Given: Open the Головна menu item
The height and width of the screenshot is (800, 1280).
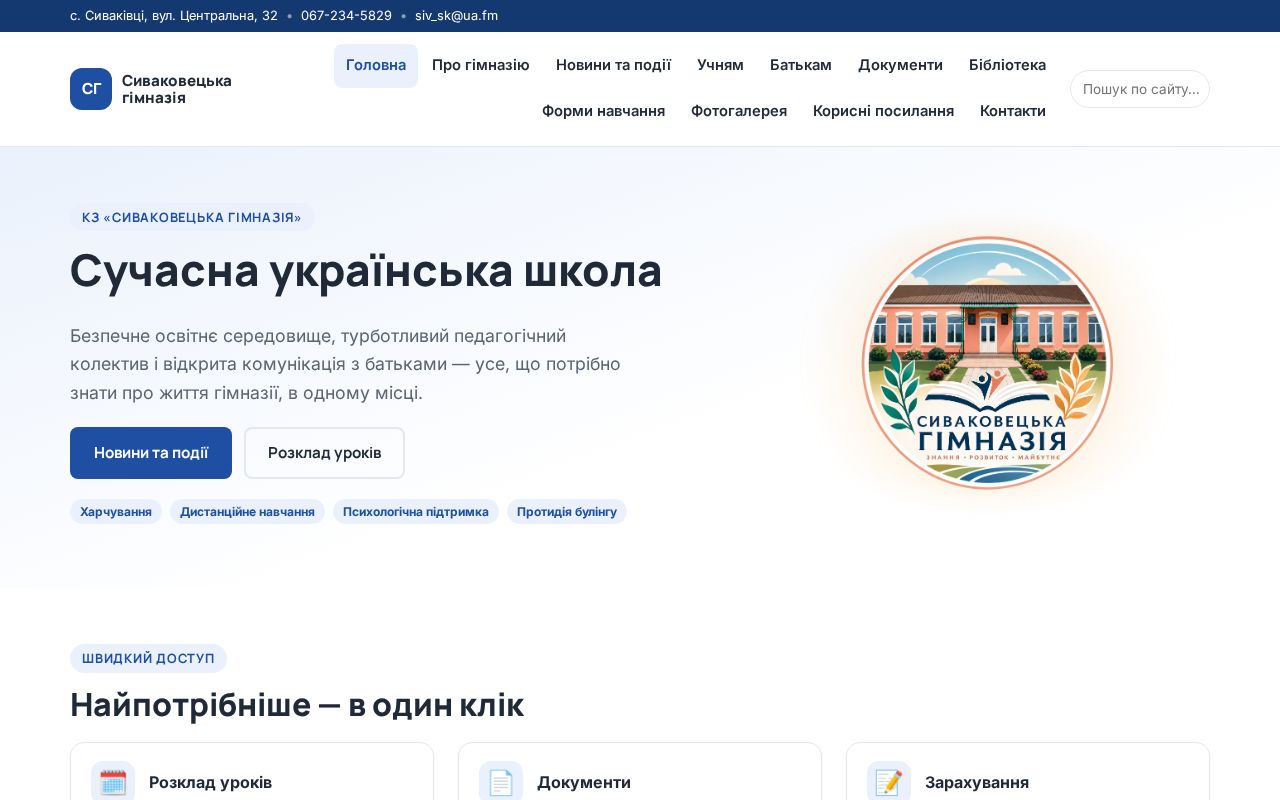Looking at the screenshot, I should click(x=376, y=65).
